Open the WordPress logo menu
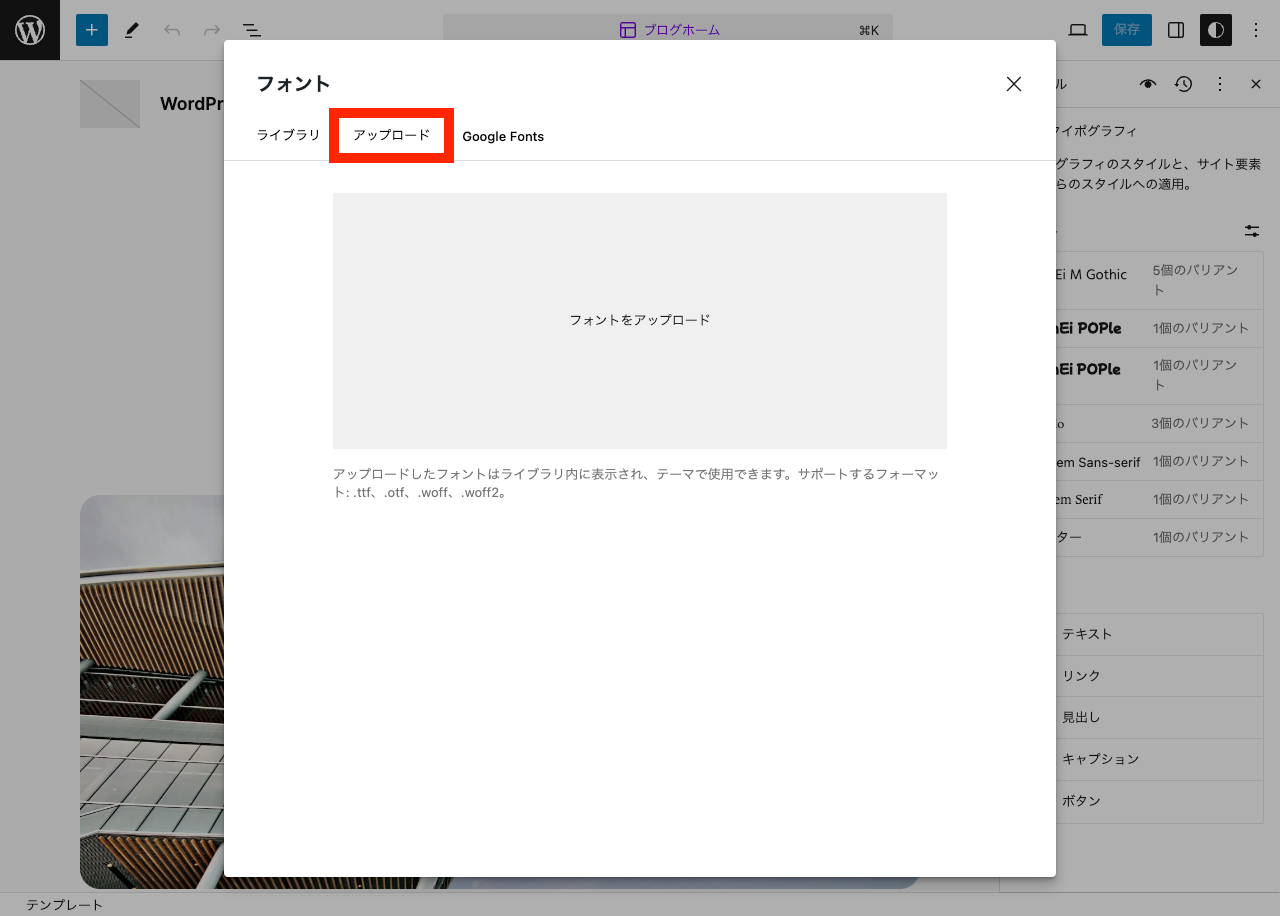Viewport: 1280px width, 916px height. pos(30,30)
